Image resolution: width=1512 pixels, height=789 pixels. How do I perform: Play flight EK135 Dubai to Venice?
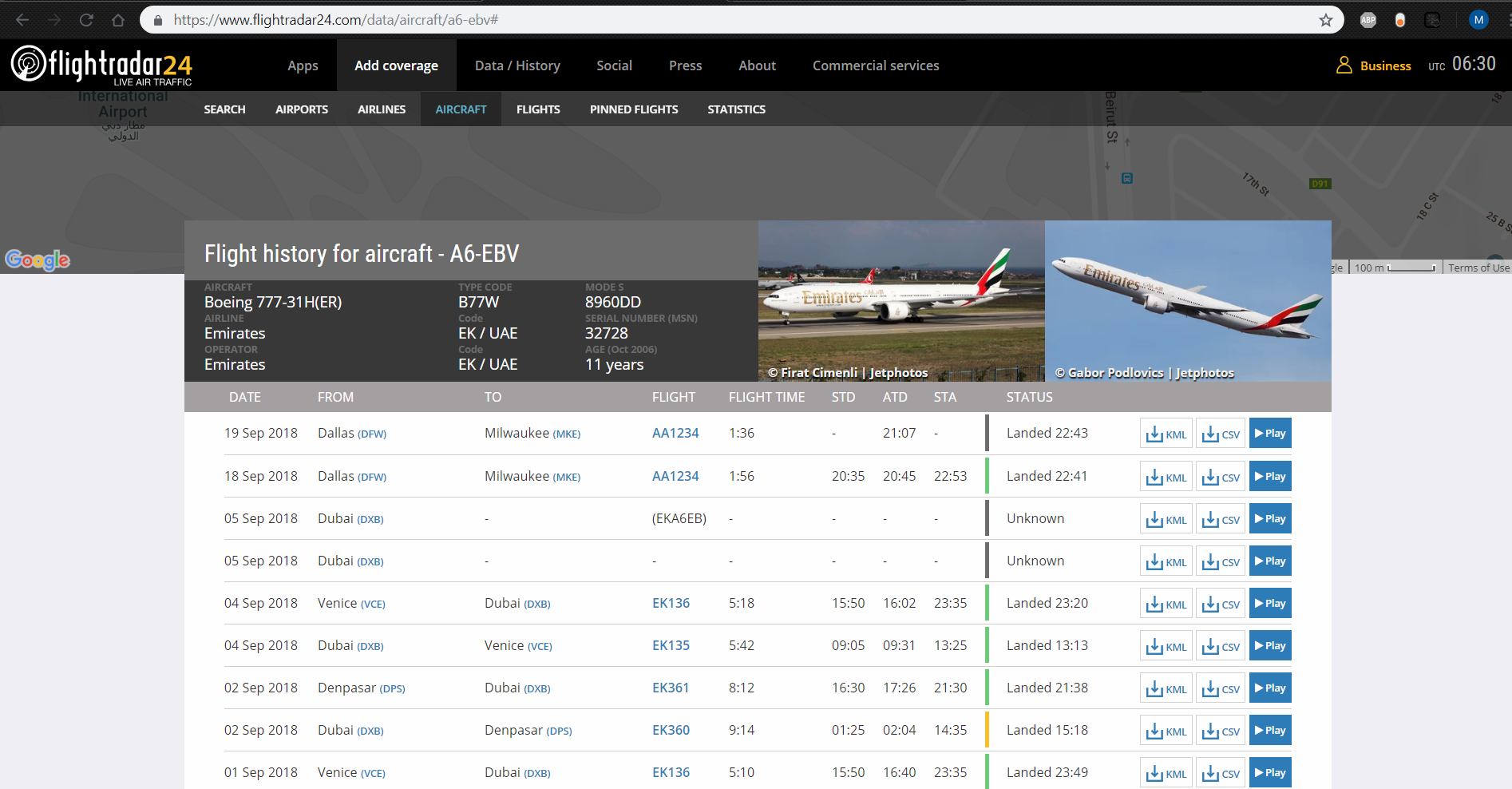pos(1270,646)
